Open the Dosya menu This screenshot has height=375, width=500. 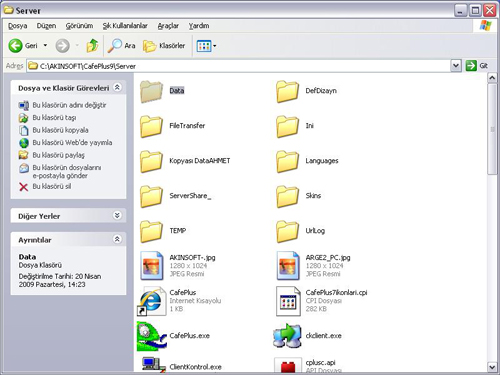pos(17,26)
